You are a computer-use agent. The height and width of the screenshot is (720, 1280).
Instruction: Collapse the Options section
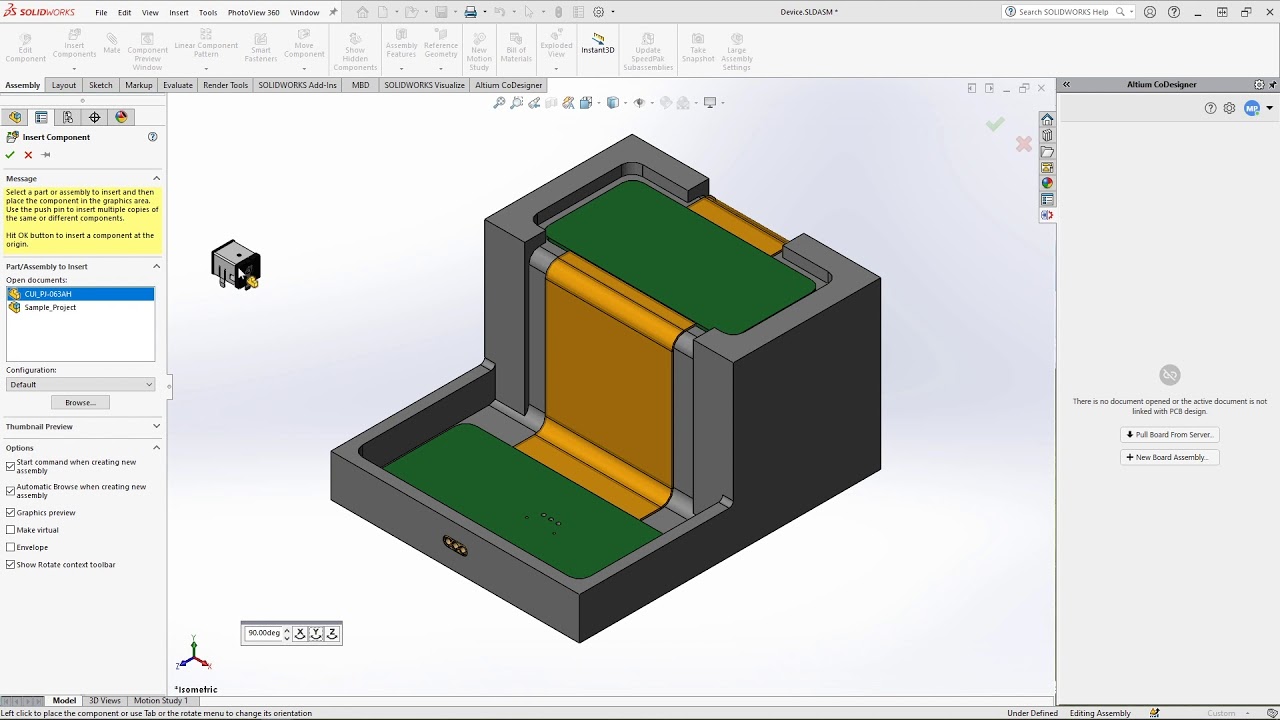pos(156,447)
